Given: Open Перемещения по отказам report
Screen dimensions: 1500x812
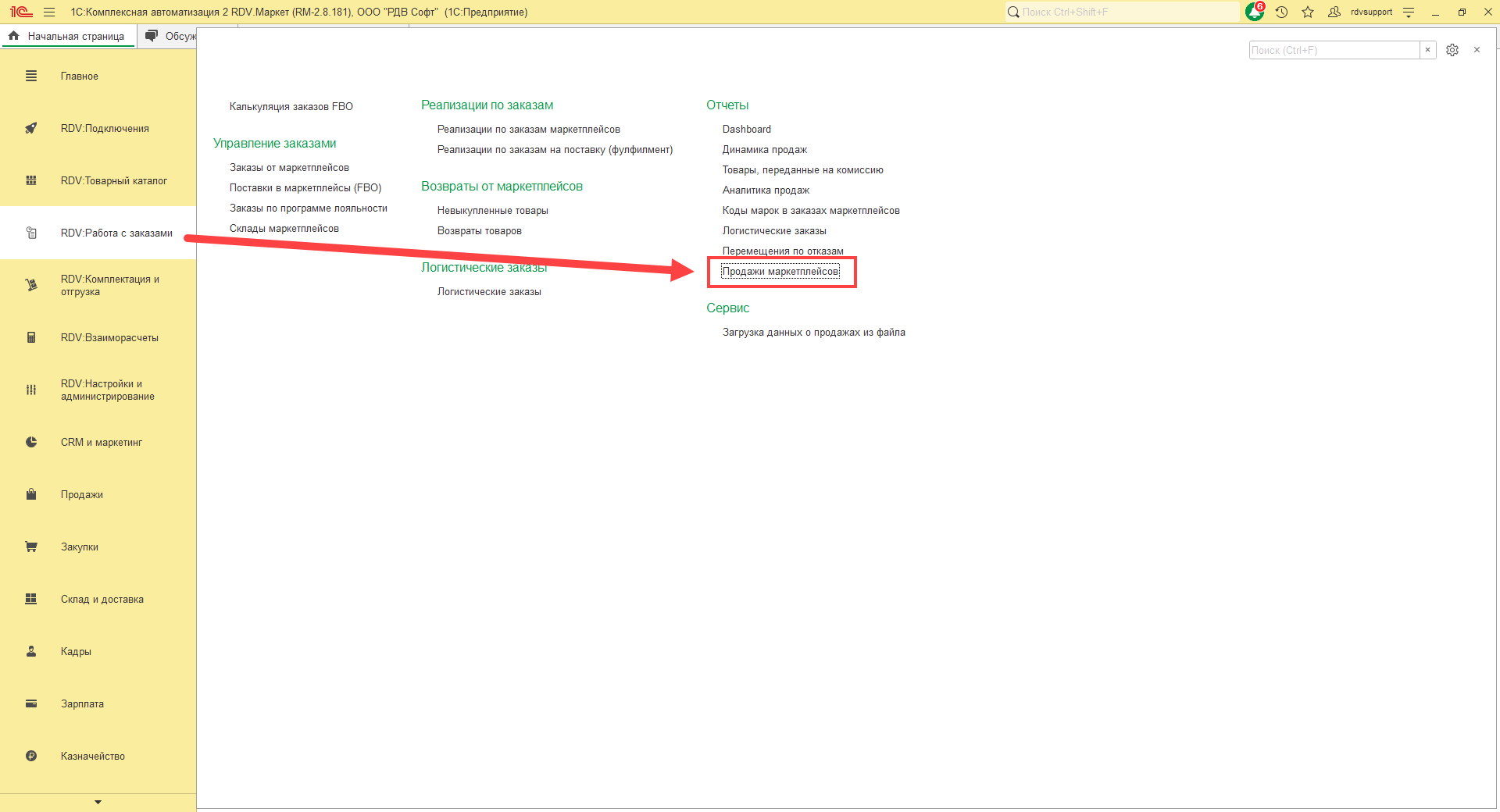Looking at the screenshot, I should (783, 251).
